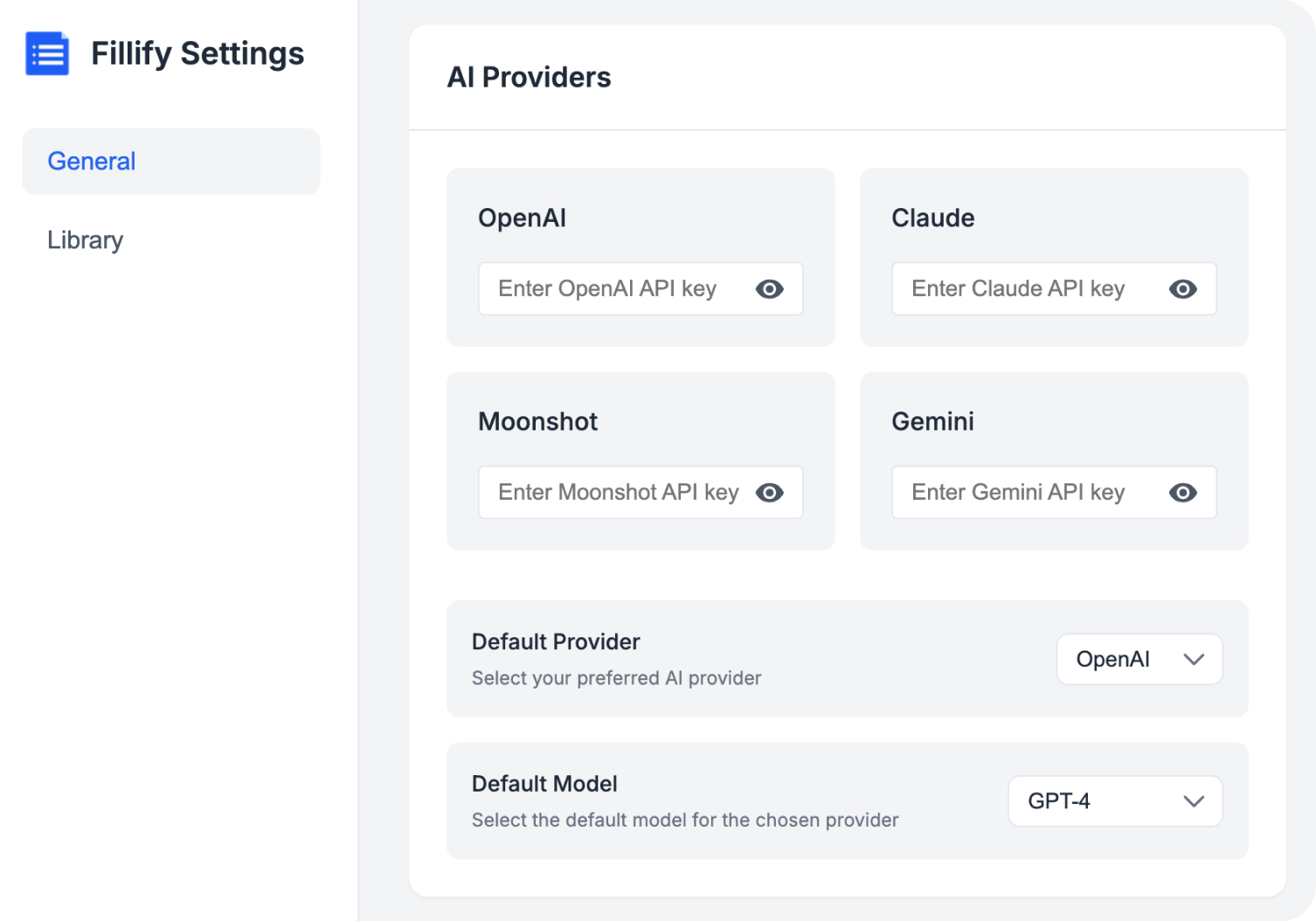
Task: Click the Moonshot card heading
Action: tap(537, 422)
